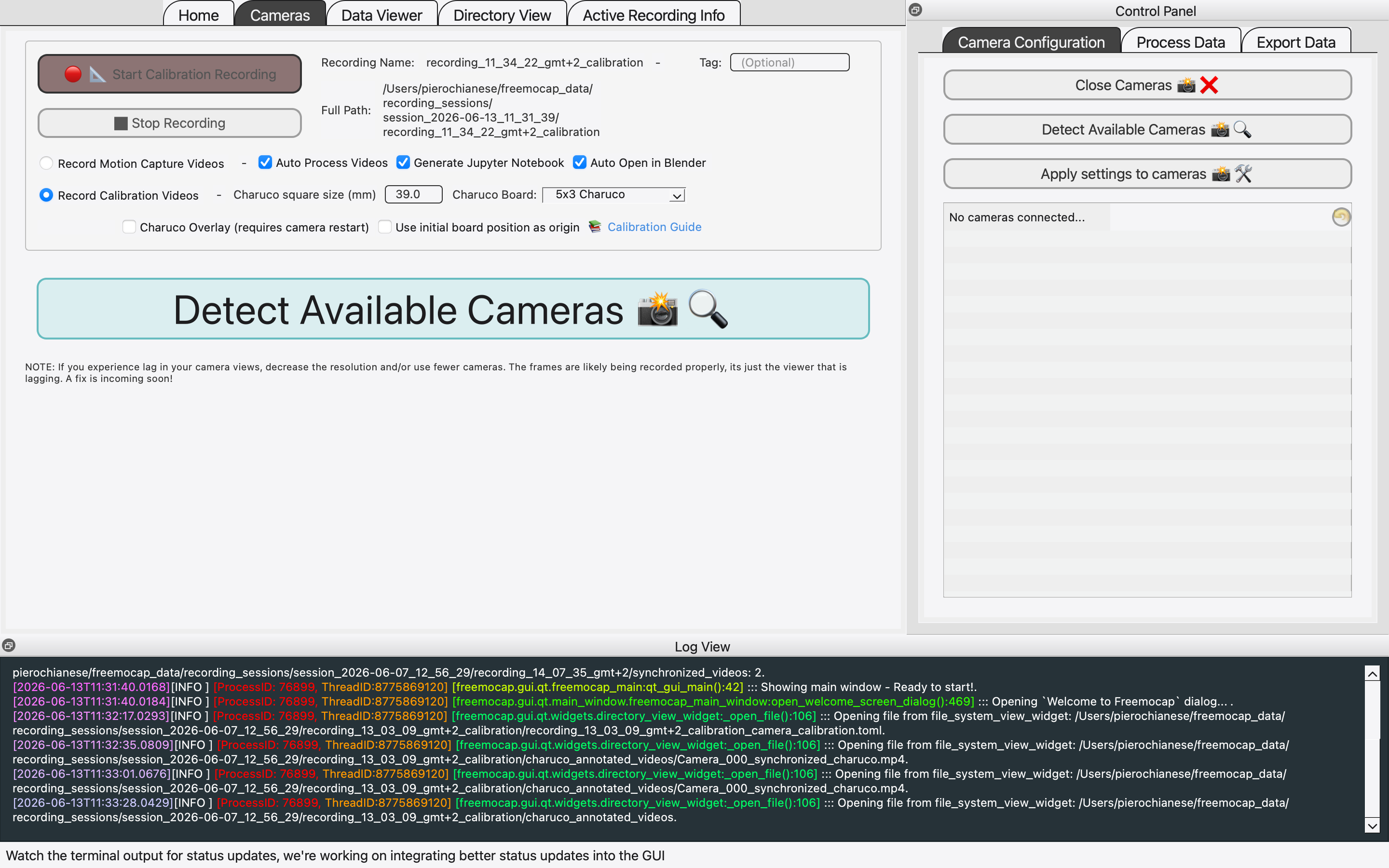Switch to the Home tab
Image resolution: width=1389 pixels, height=868 pixels.
tap(199, 15)
